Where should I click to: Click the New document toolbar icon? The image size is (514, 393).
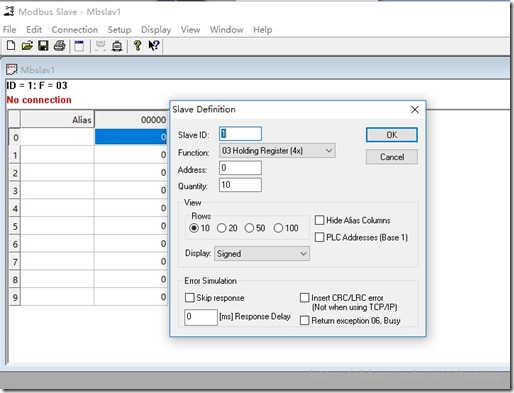pyautogui.click(x=11, y=45)
